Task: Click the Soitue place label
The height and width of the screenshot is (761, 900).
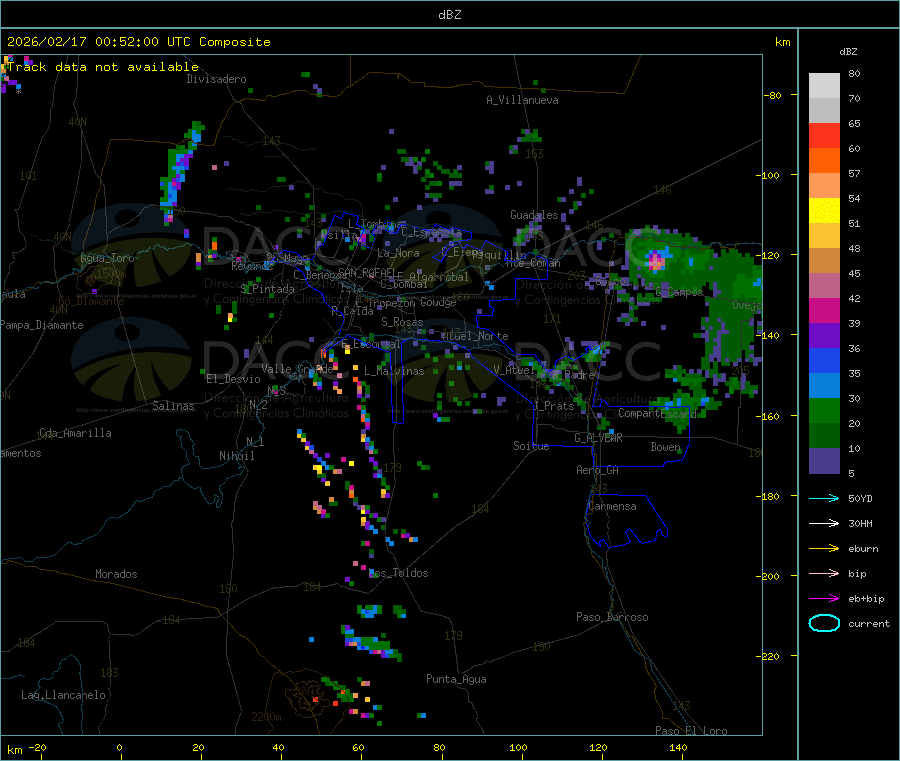Action: pos(531,446)
